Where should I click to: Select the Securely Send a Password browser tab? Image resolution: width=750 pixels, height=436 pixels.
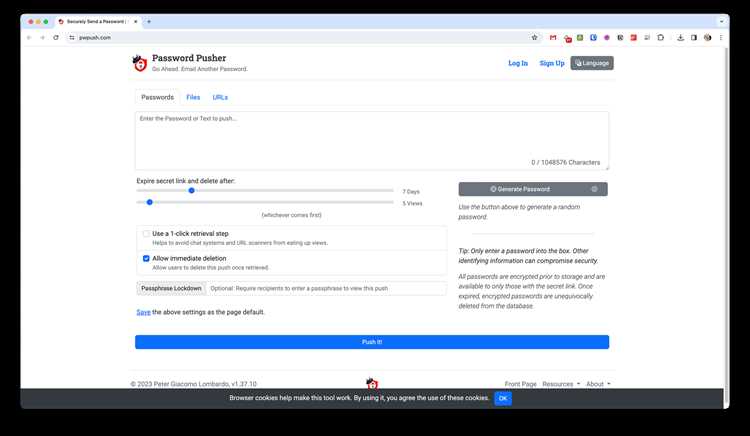pyautogui.click(x=96, y=22)
